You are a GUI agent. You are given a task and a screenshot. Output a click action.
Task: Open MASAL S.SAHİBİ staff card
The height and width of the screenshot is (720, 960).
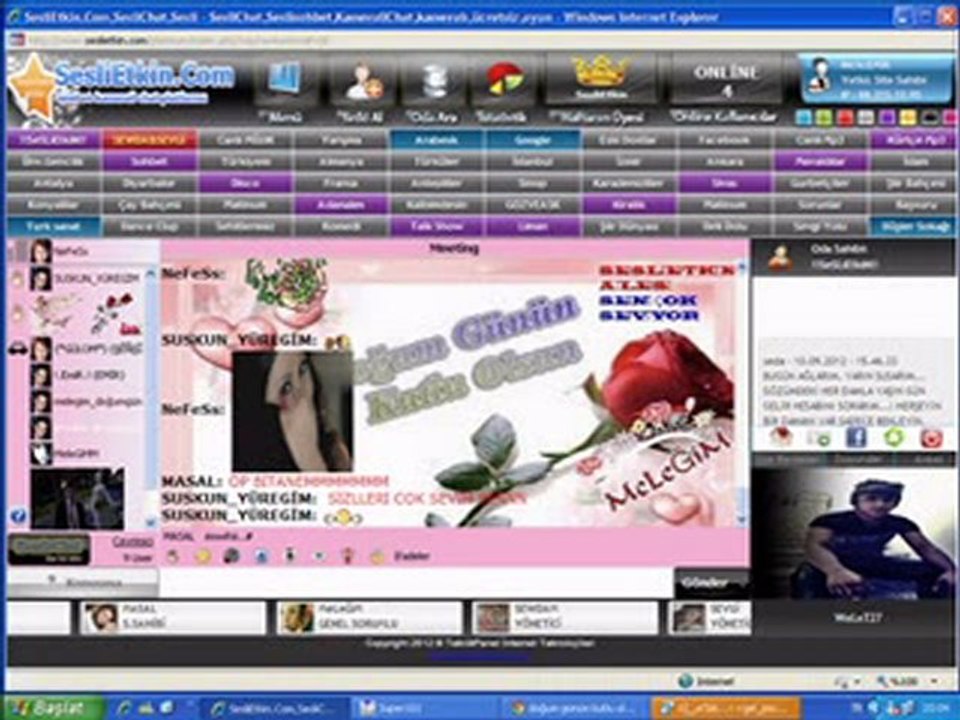[x=173, y=617]
